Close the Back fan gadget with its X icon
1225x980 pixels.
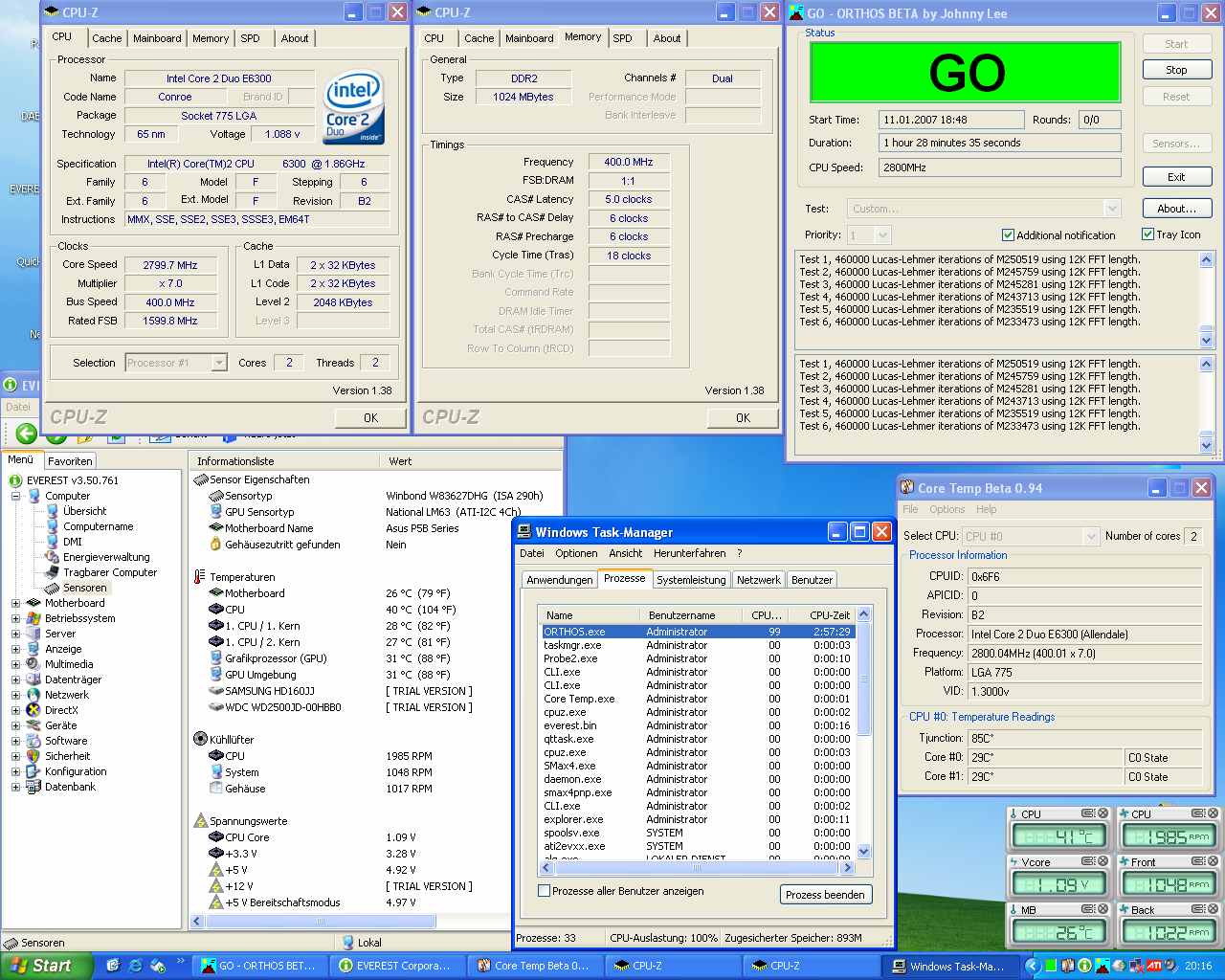[1213, 909]
